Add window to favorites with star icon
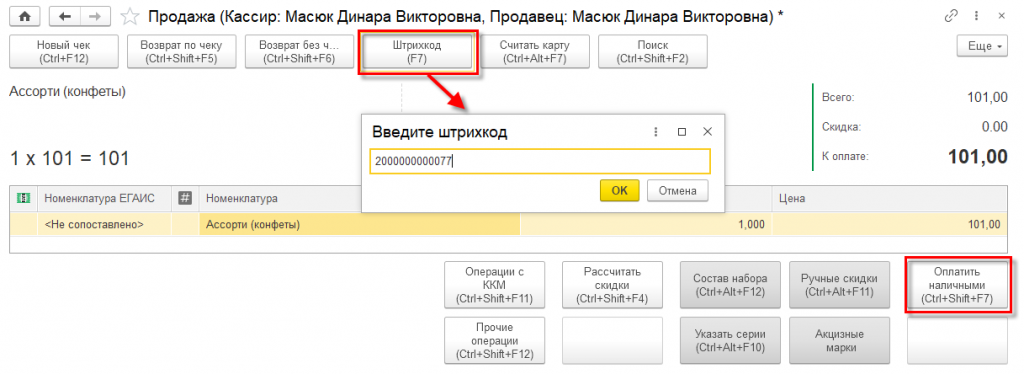 (131, 17)
